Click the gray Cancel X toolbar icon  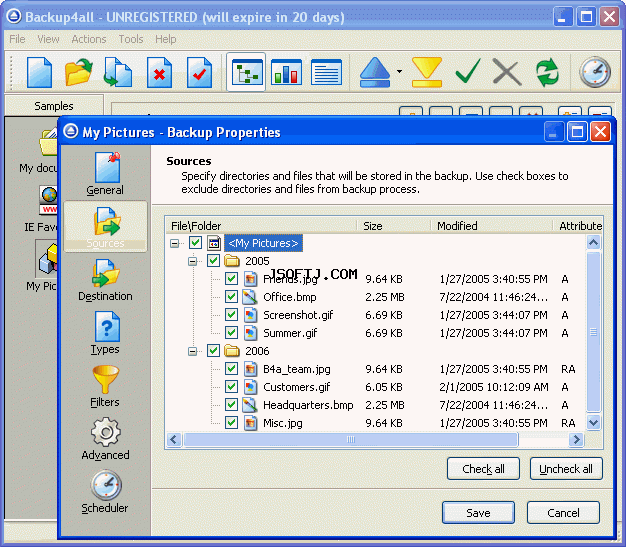507,72
